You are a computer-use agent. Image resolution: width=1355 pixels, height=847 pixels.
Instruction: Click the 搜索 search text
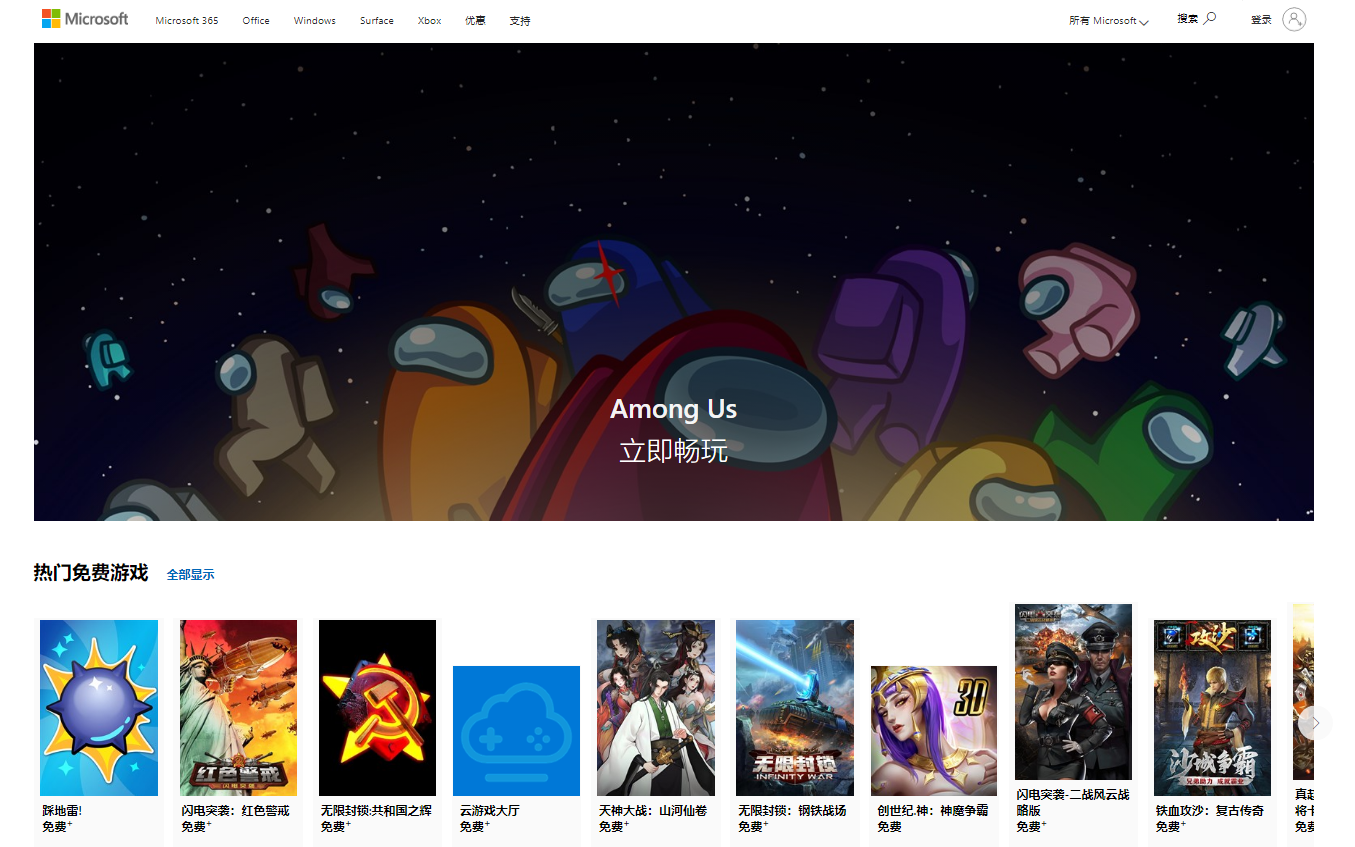point(1187,18)
